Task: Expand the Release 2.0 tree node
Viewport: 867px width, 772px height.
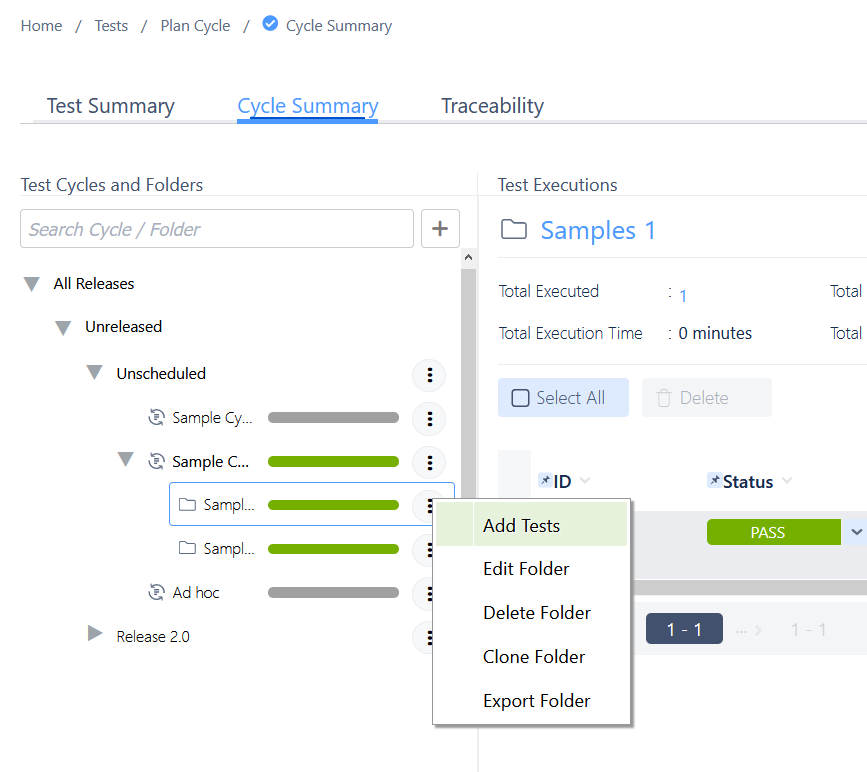Action: pos(94,632)
